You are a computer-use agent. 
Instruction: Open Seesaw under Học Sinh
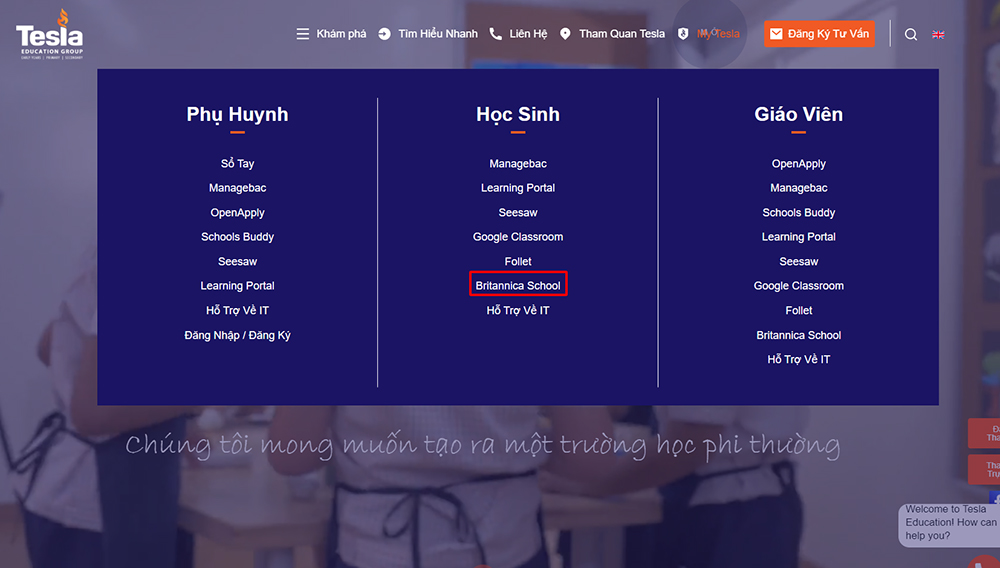[x=518, y=213]
